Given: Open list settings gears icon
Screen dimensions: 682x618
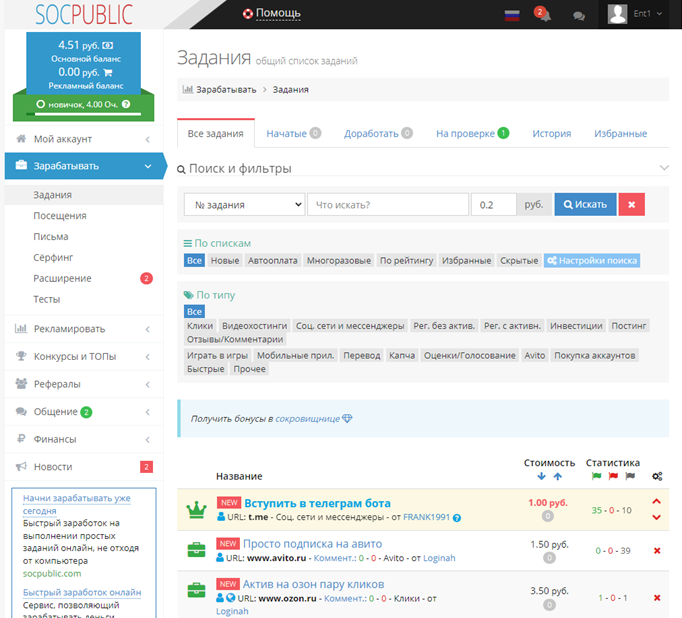Looking at the screenshot, I should pyautogui.click(x=657, y=476).
